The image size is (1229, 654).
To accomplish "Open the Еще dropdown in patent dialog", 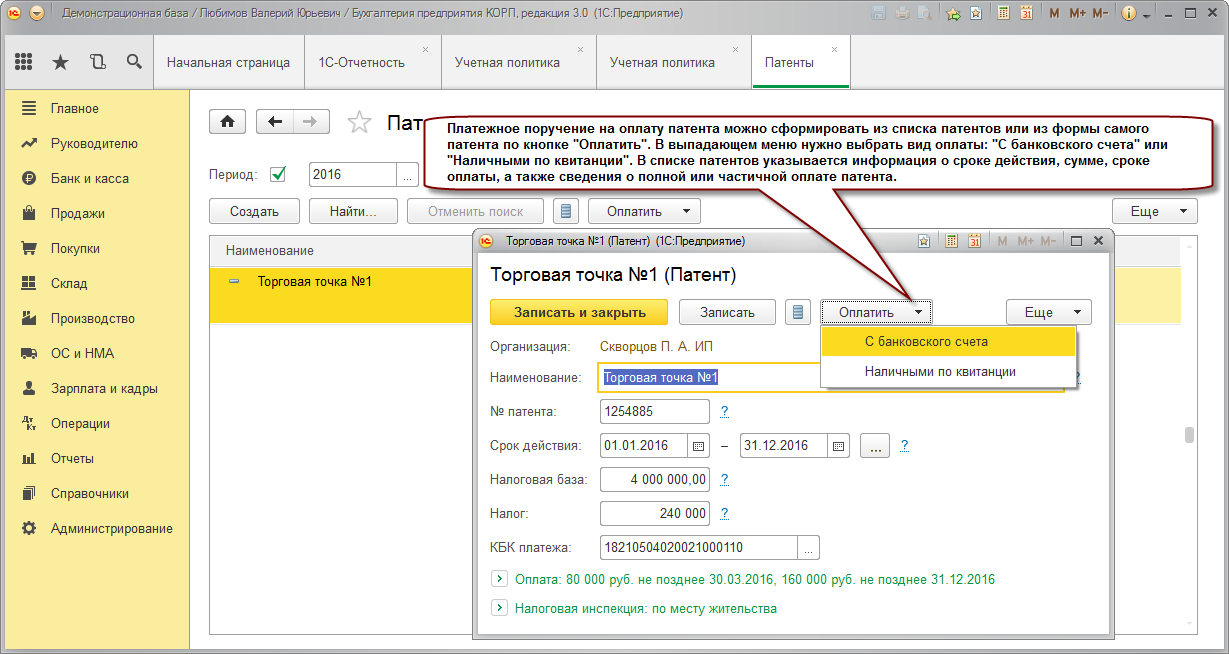I will click(x=1048, y=312).
